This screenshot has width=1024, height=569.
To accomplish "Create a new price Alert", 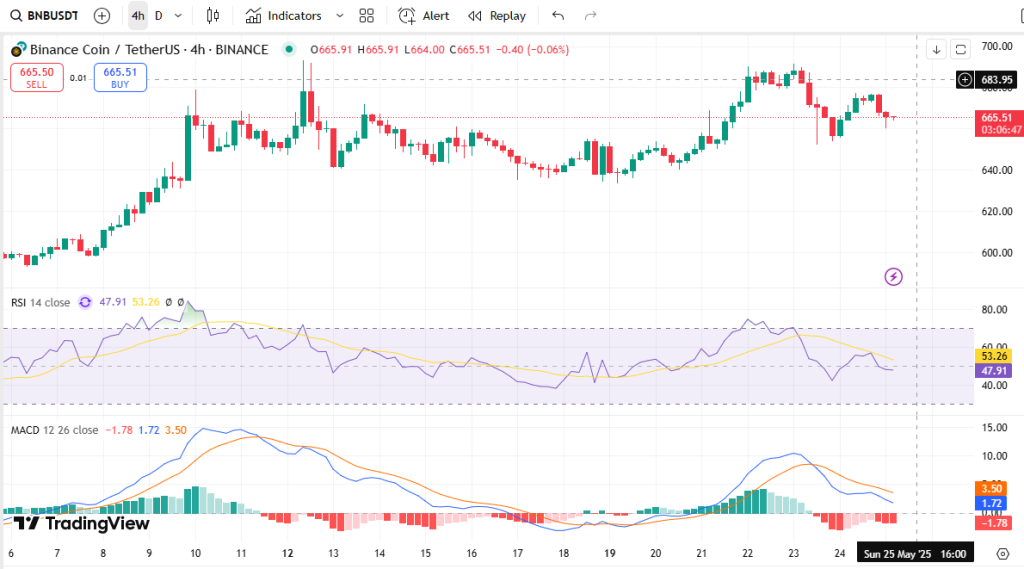I will [x=424, y=16].
